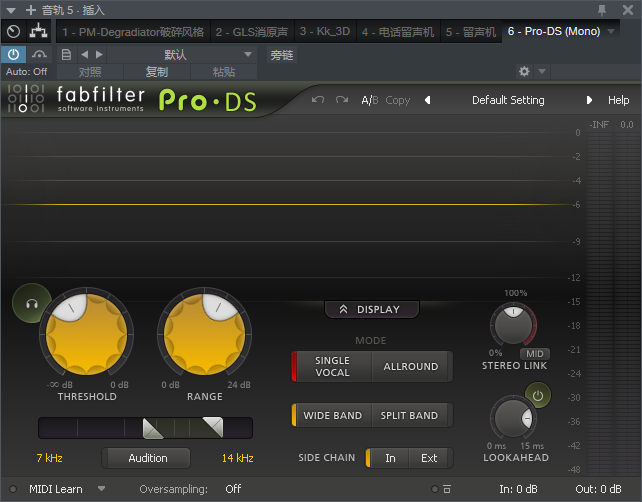642x502 pixels.
Task: Toggle the MIDI Learn indicator circle
Action: tap(13, 489)
